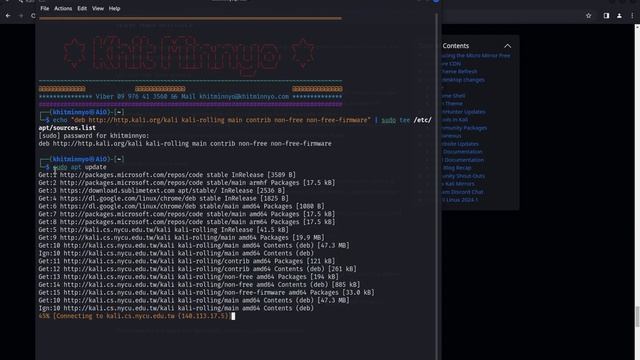Open the View menu in the terminal
The height and width of the screenshot is (360, 640).
[x=98, y=8]
